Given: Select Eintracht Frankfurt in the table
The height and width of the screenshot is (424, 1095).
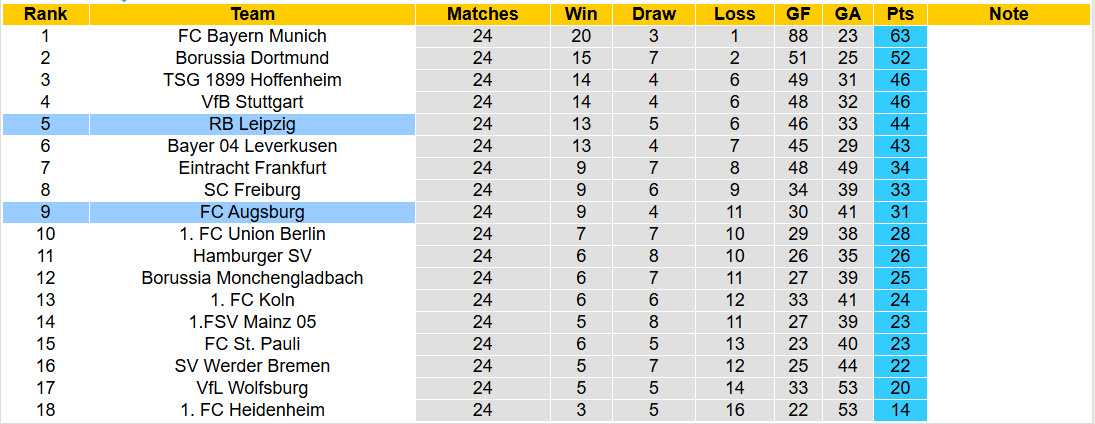Looking at the screenshot, I should [252, 168].
